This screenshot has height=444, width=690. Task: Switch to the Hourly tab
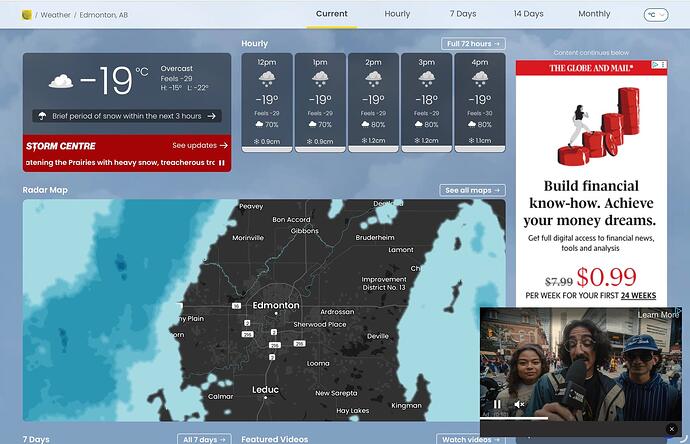[x=397, y=14]
